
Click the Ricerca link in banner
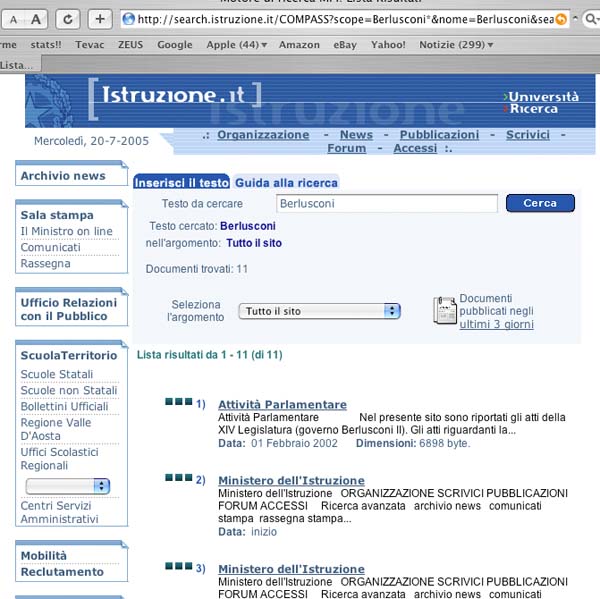tap(534, 109)
